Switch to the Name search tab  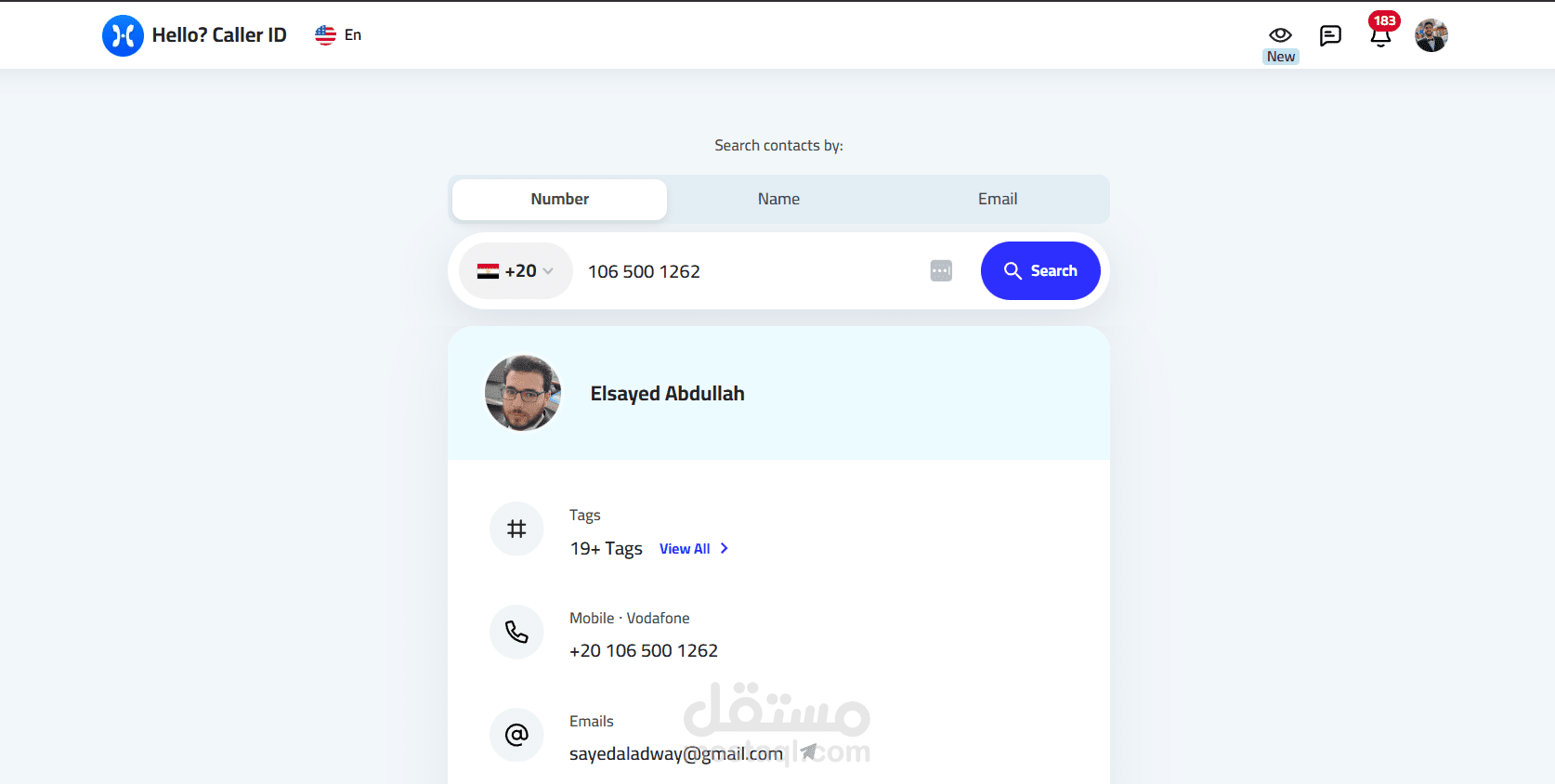778,199
